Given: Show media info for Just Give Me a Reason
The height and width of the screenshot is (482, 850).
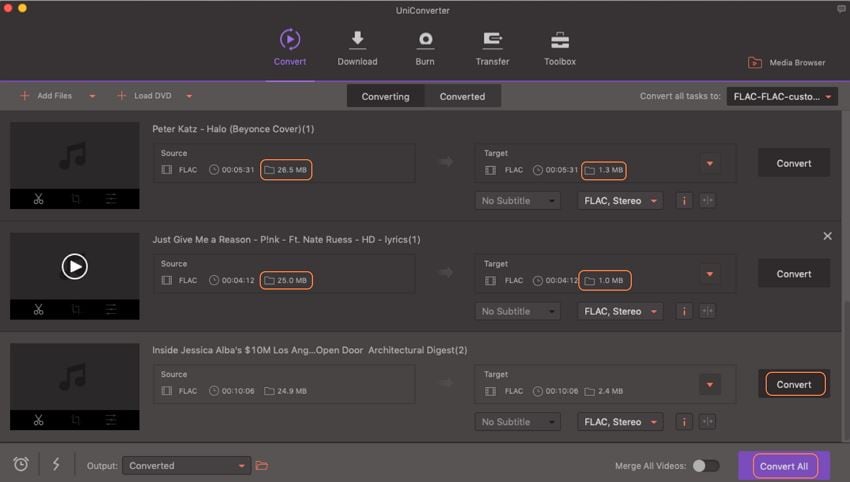Looking at the screenshot, I should point(684,311).
